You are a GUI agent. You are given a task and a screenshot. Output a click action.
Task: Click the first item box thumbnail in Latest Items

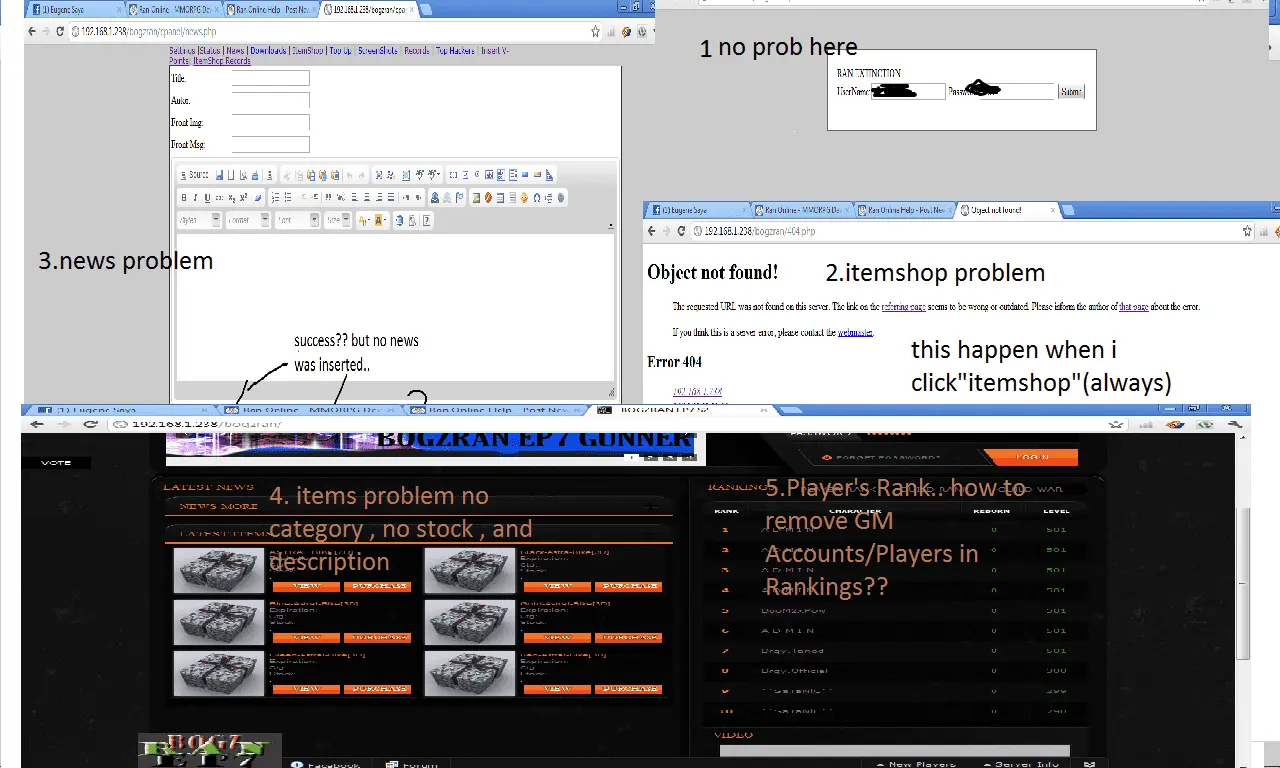tap(218, 570)
